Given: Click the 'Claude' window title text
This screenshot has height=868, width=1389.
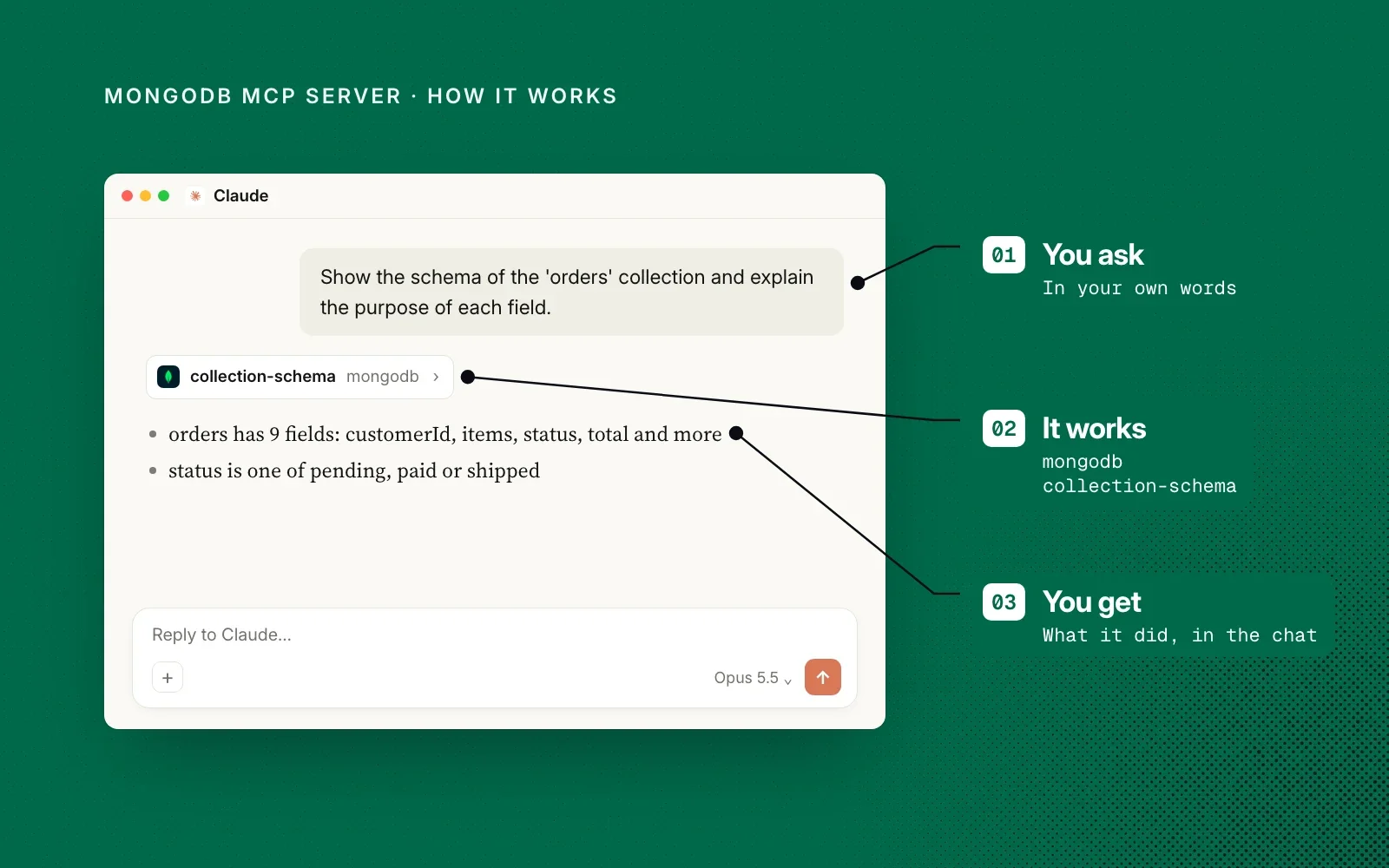Looking at the screenshot, I should pyautogui.click(x=240, y=196).
